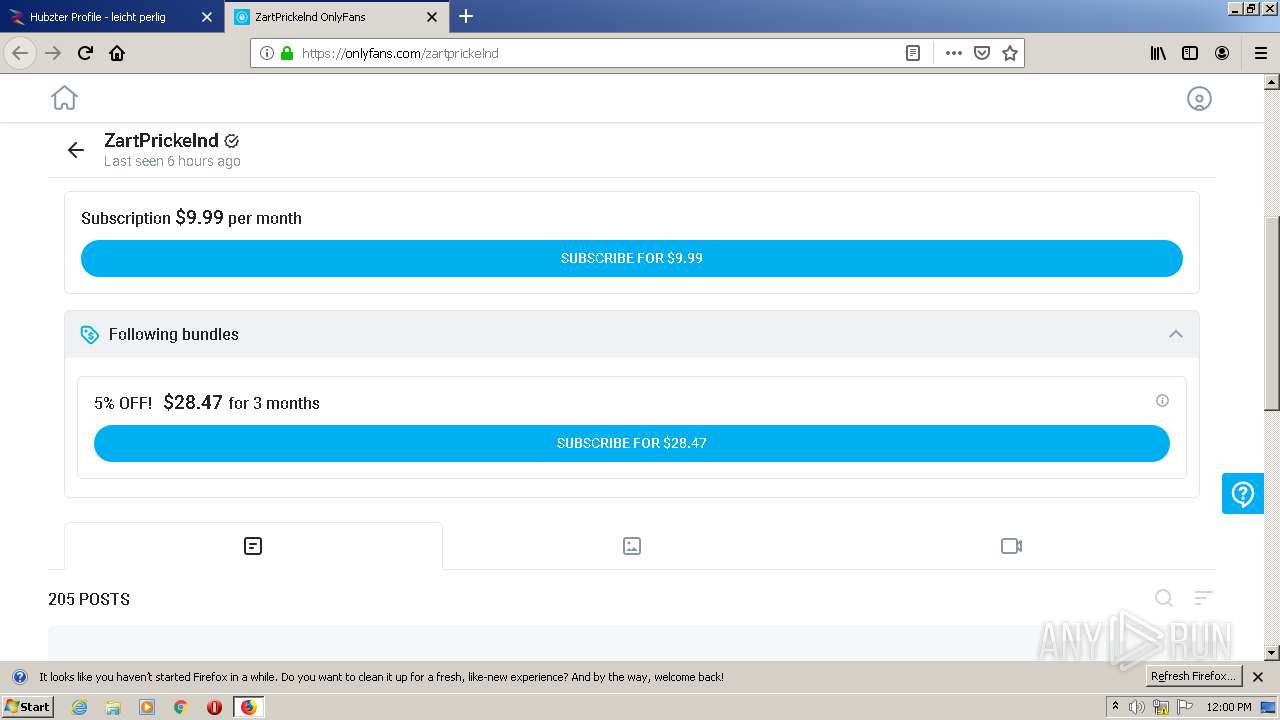This screenshot has width=1280, height=720.
Task: Switch to posts feed tab
Action: tap(253, 546)
